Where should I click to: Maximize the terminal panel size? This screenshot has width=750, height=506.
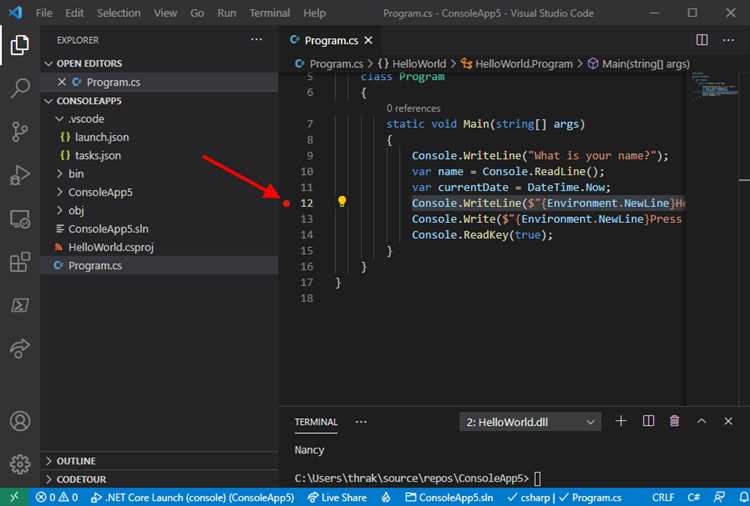[x=701, y=421]
